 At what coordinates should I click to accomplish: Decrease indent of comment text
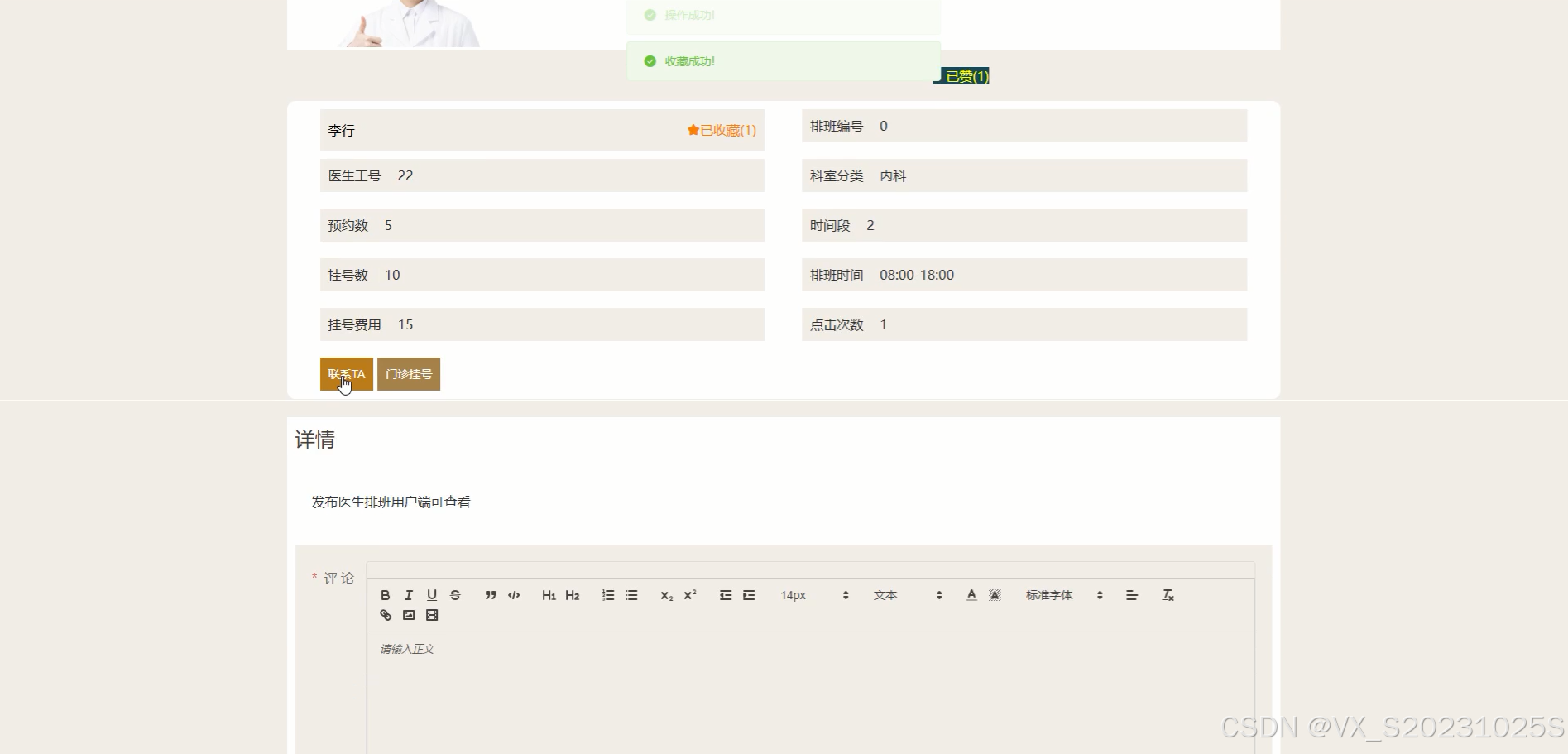[726, 595]
